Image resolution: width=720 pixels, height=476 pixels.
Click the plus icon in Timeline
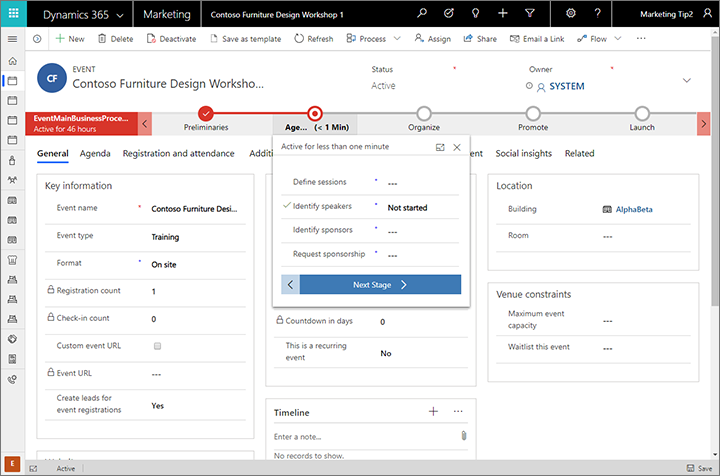pos(433,411)
